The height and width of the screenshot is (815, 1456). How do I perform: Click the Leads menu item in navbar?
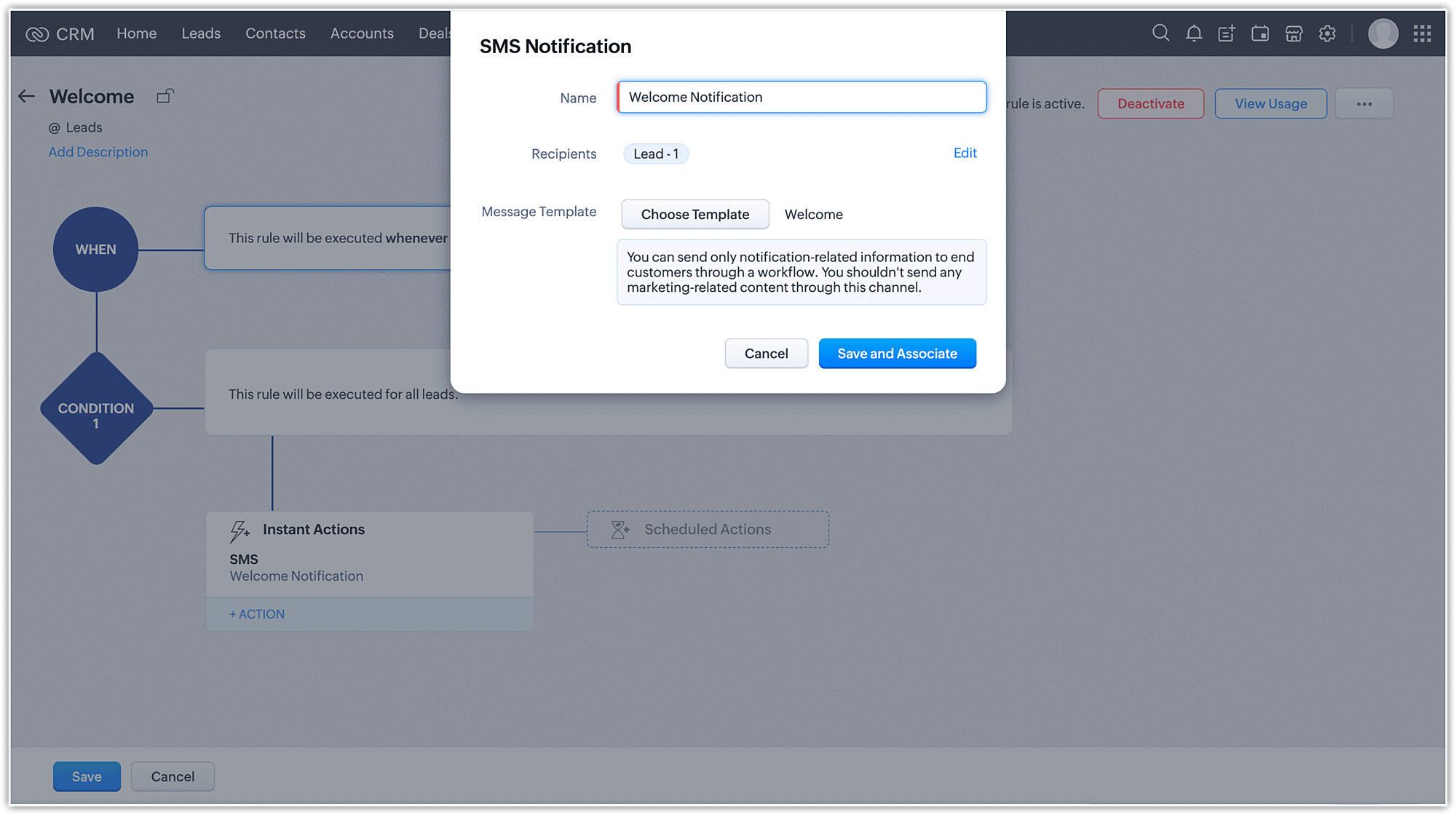coord(201,33)
